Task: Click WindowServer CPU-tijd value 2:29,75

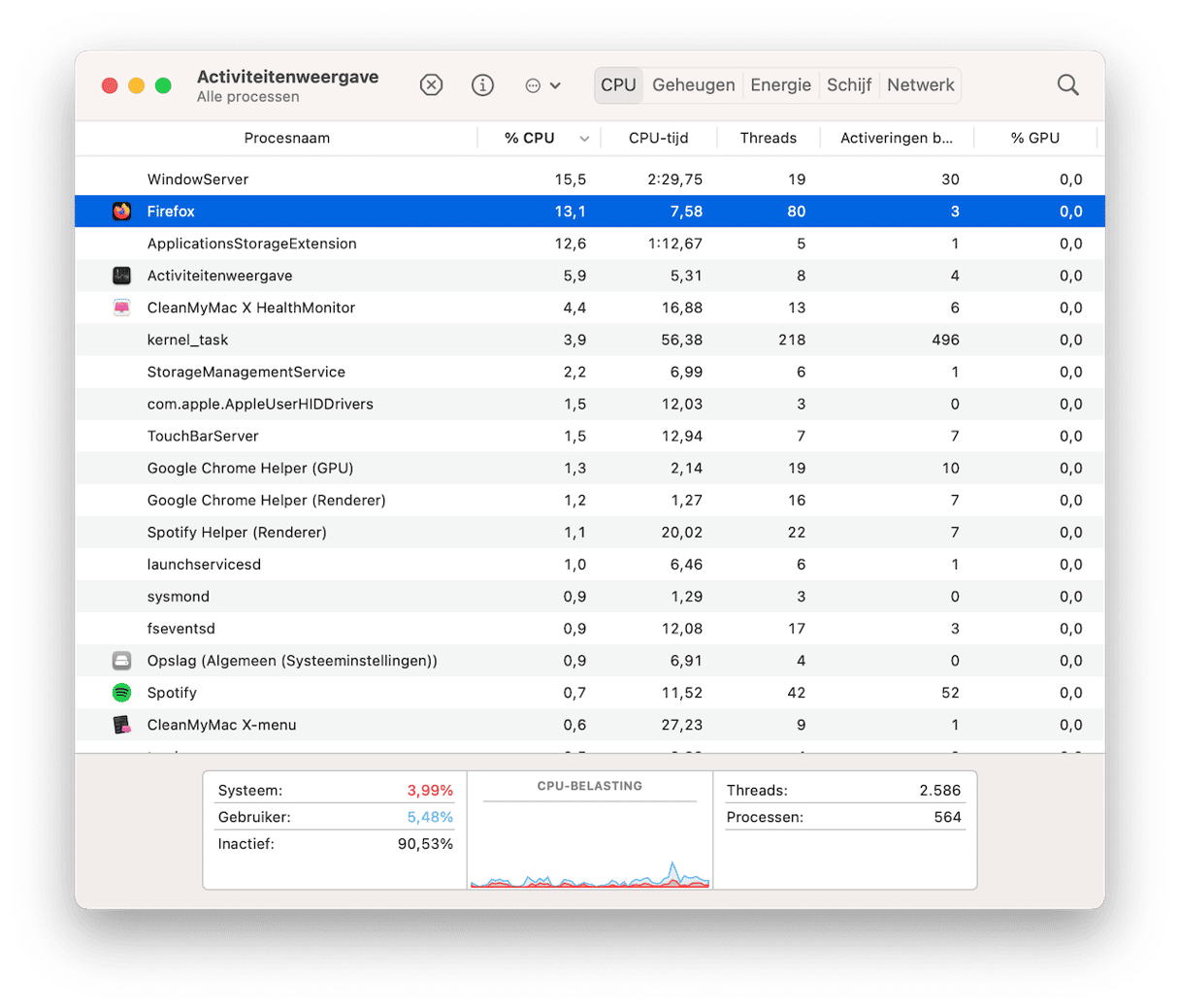Action: click(x=675, y=179)
